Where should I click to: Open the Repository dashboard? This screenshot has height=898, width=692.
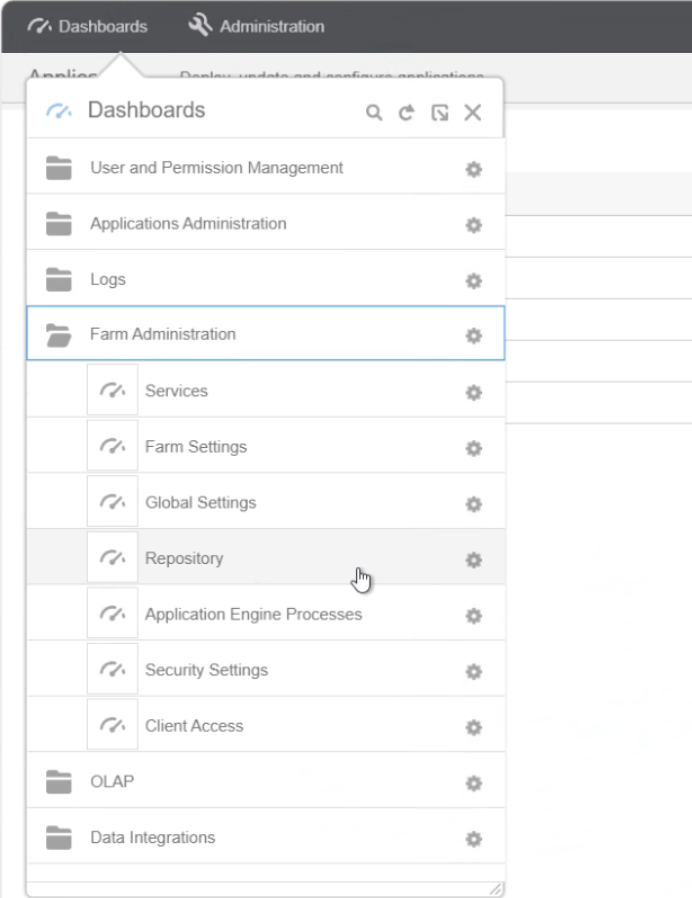(266, 557)
